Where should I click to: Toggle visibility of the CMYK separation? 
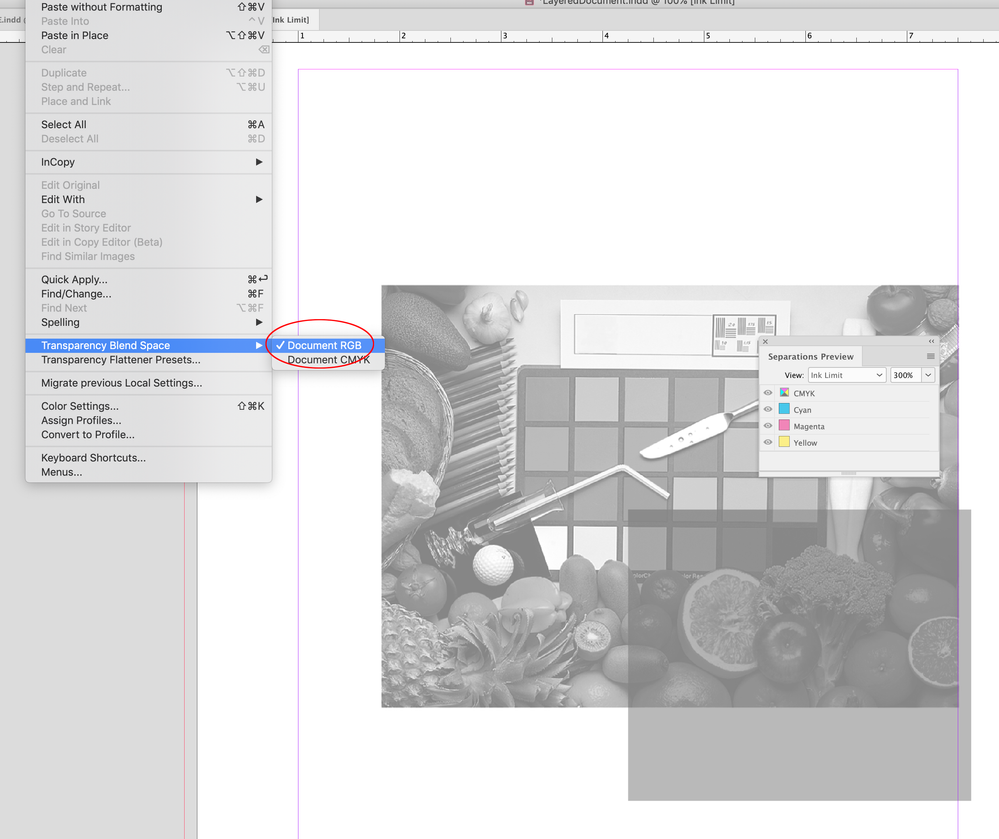[768, 393]
